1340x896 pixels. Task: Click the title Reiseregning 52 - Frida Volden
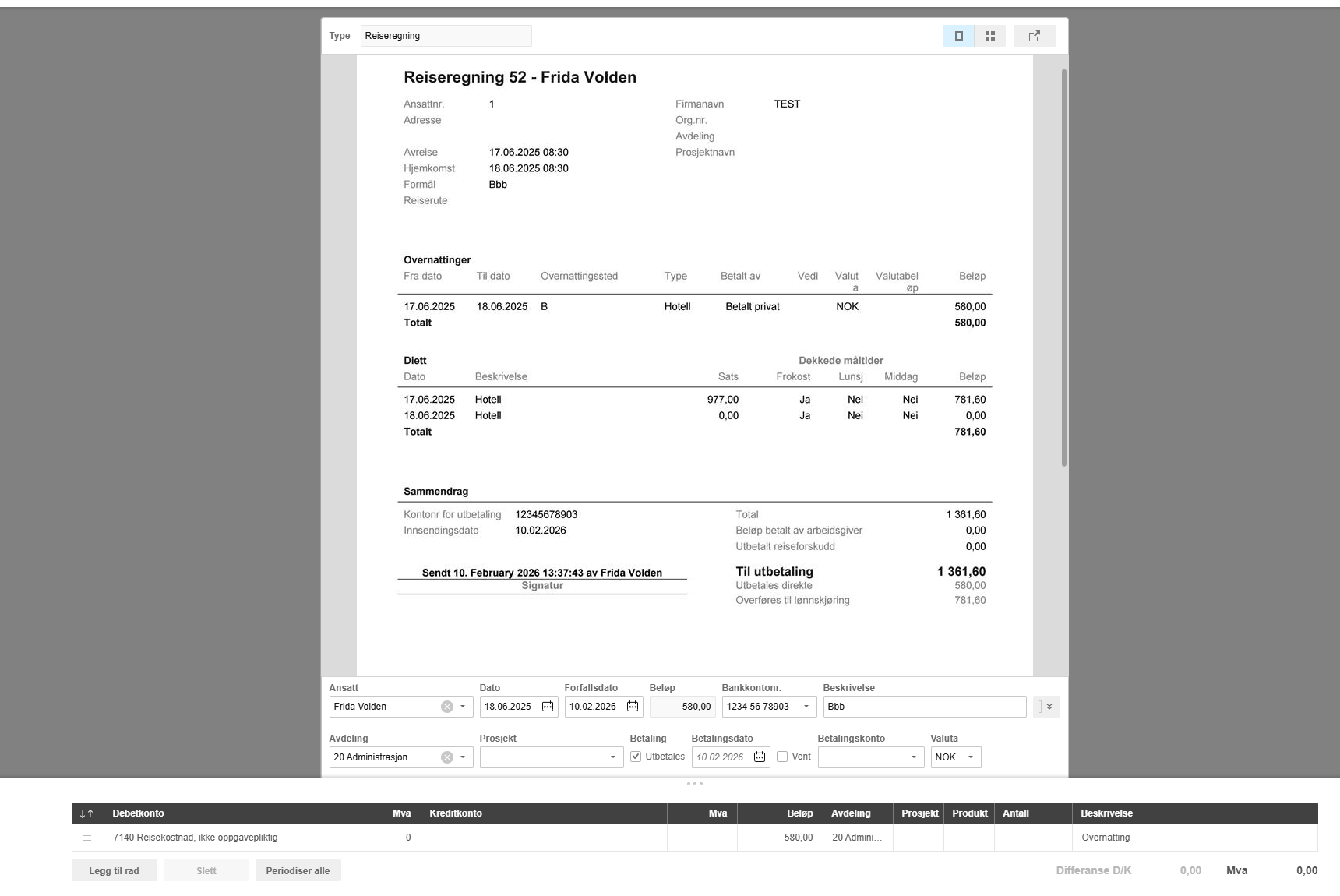[520, 77]
